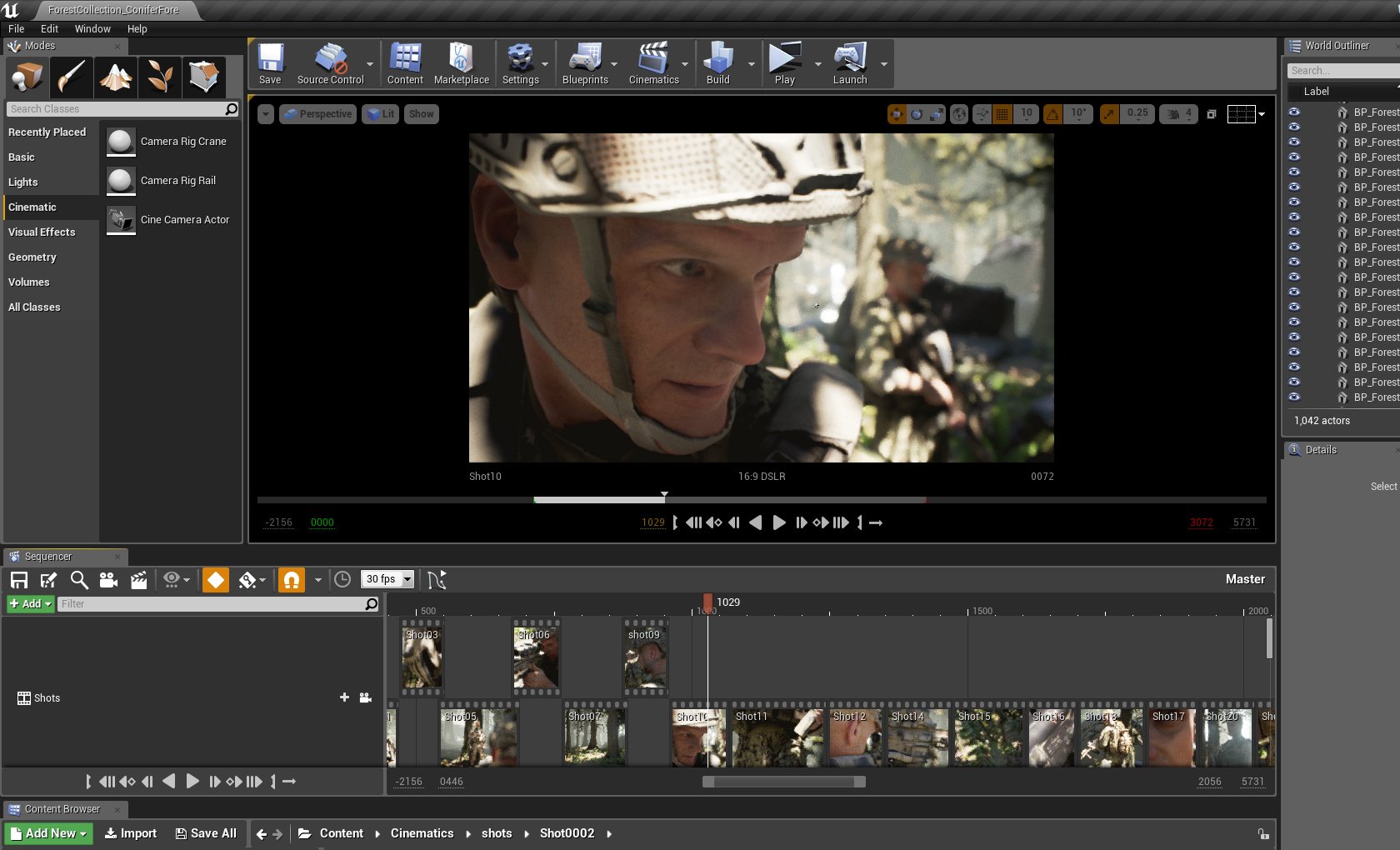Toggle Sequencer snapping magnet button

point(292,580)
